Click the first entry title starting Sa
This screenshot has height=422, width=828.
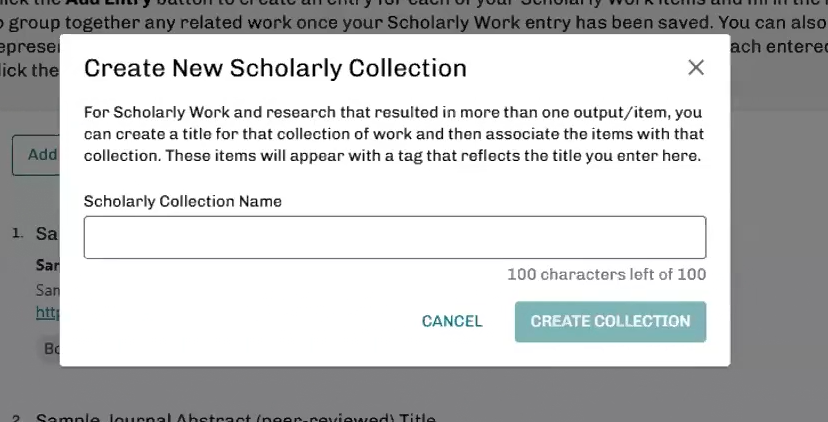tap(46, 234)
